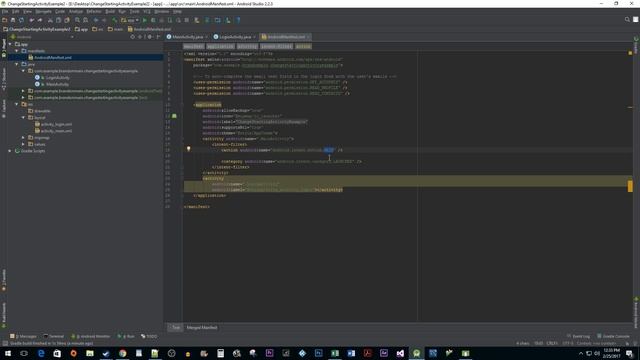
Task: Switch to LoginActivity.java tab
Action: coord(235,37)
